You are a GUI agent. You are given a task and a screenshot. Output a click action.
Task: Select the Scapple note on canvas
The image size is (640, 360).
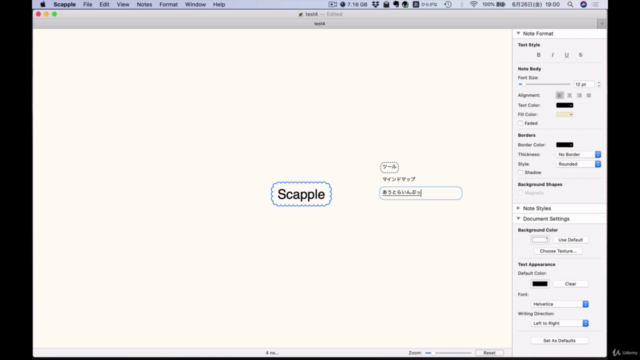(301, 194)
